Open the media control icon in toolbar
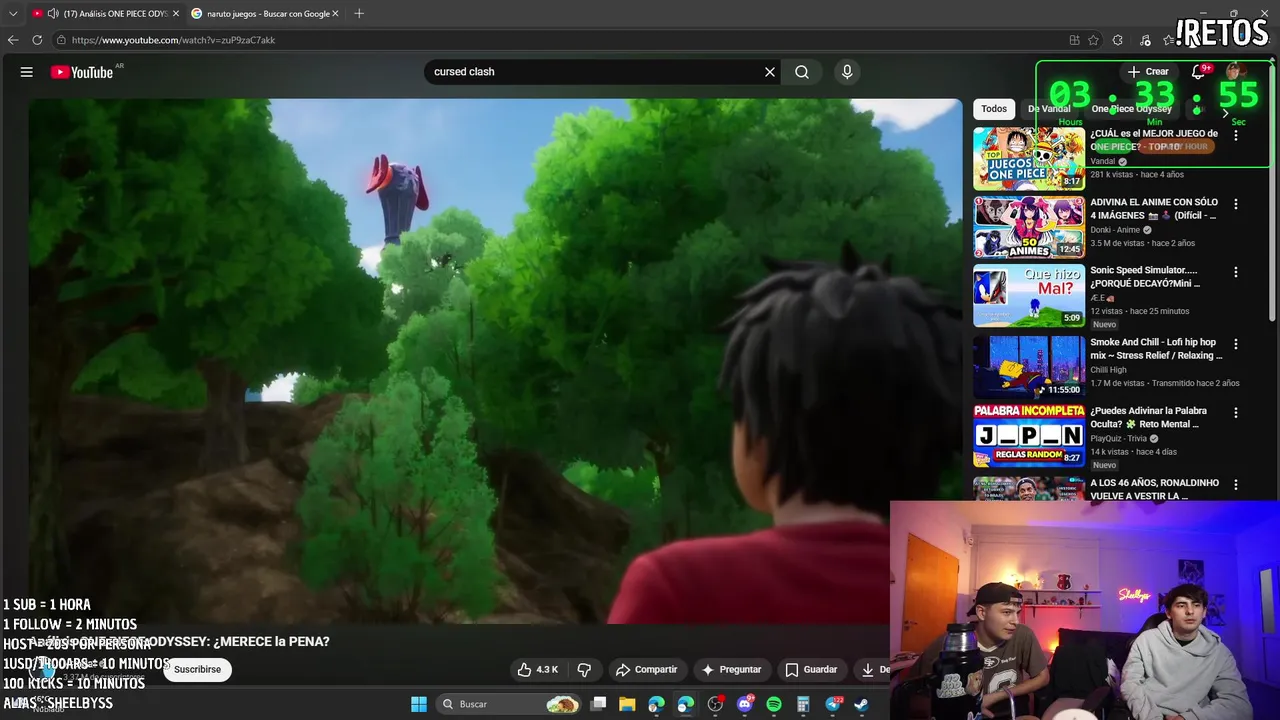This screenshot has width=1280, height=720. click(x=1145, y=40)
